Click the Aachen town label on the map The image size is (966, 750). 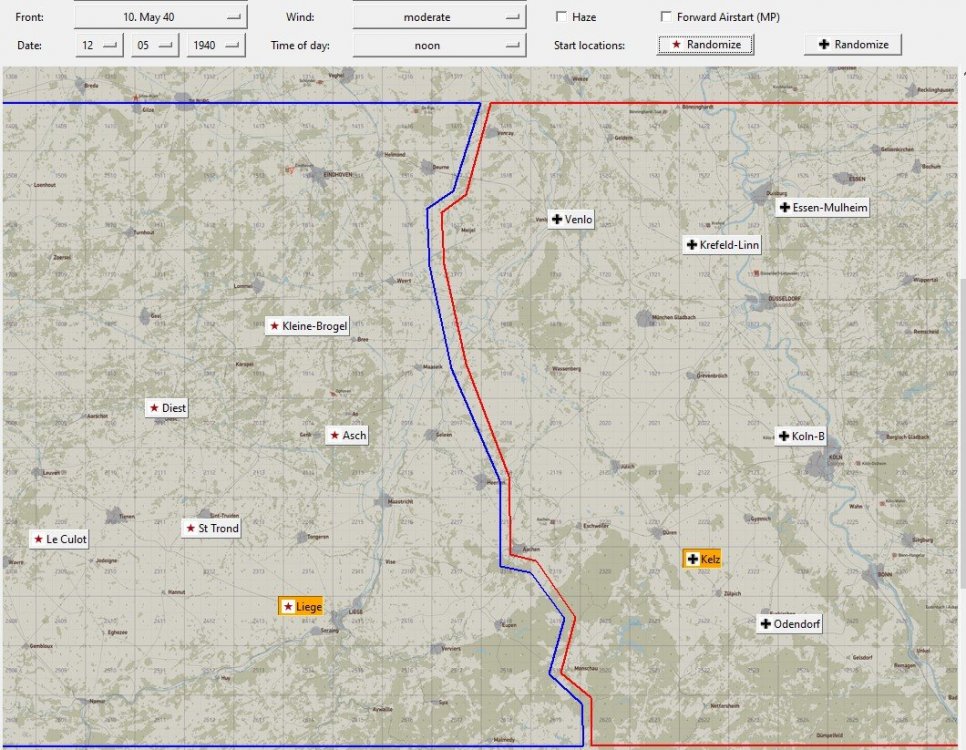point(531,549)
